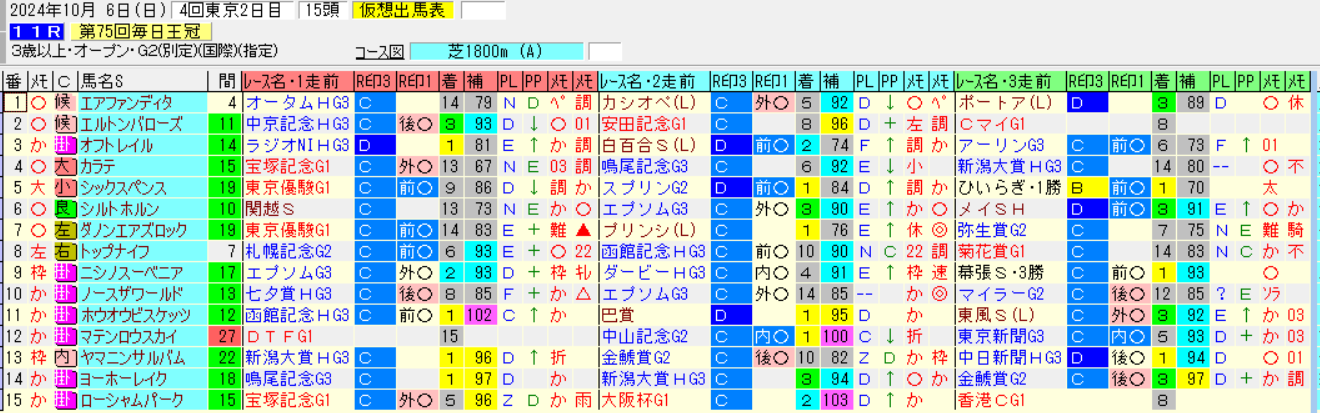The height and width of the screenshot is (413, 1320).
Task: Click the 右 marker icon for トップナイフ
Action: (65, 250)
